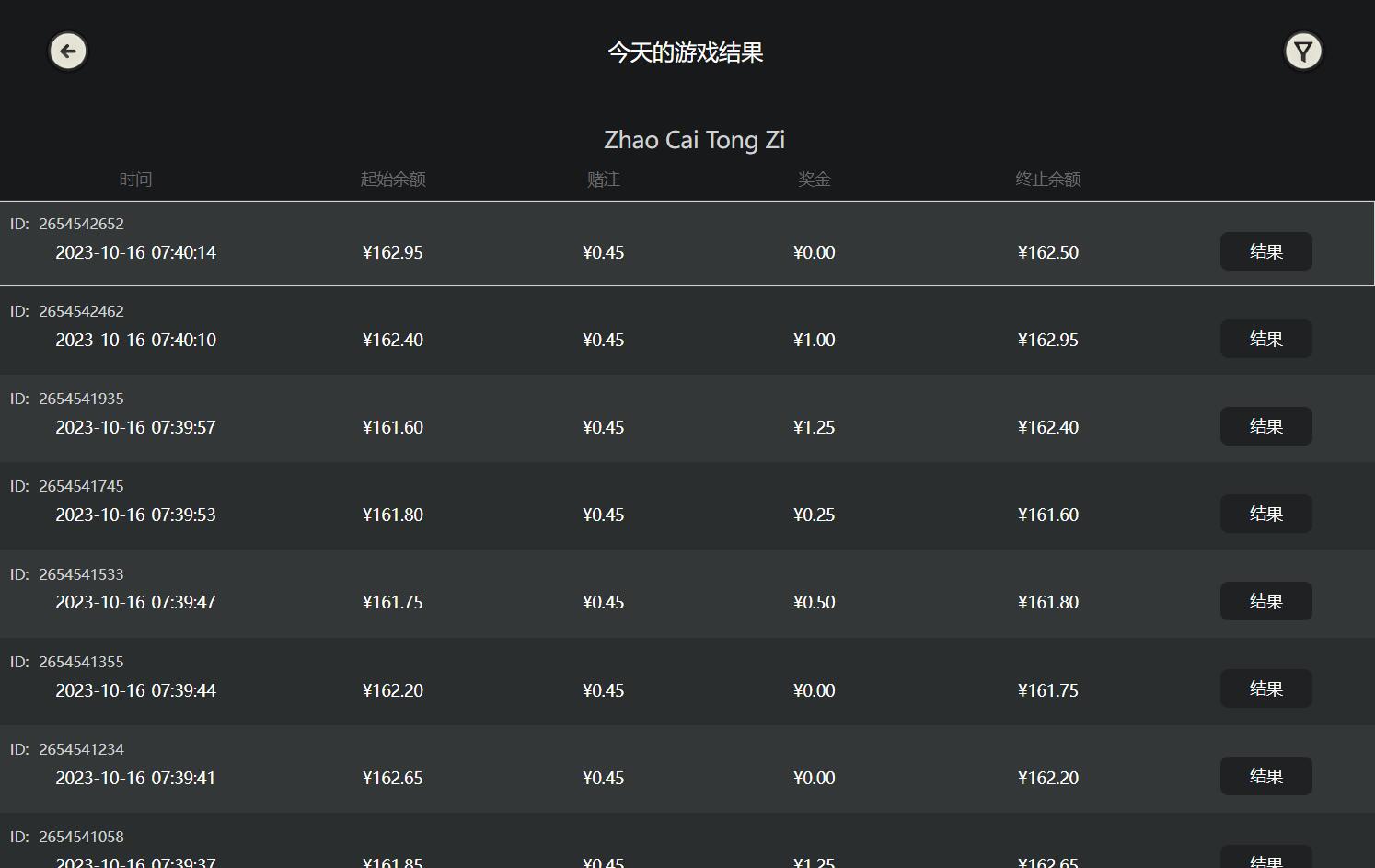Click the 赌注 column header

[x=604, y=179]
